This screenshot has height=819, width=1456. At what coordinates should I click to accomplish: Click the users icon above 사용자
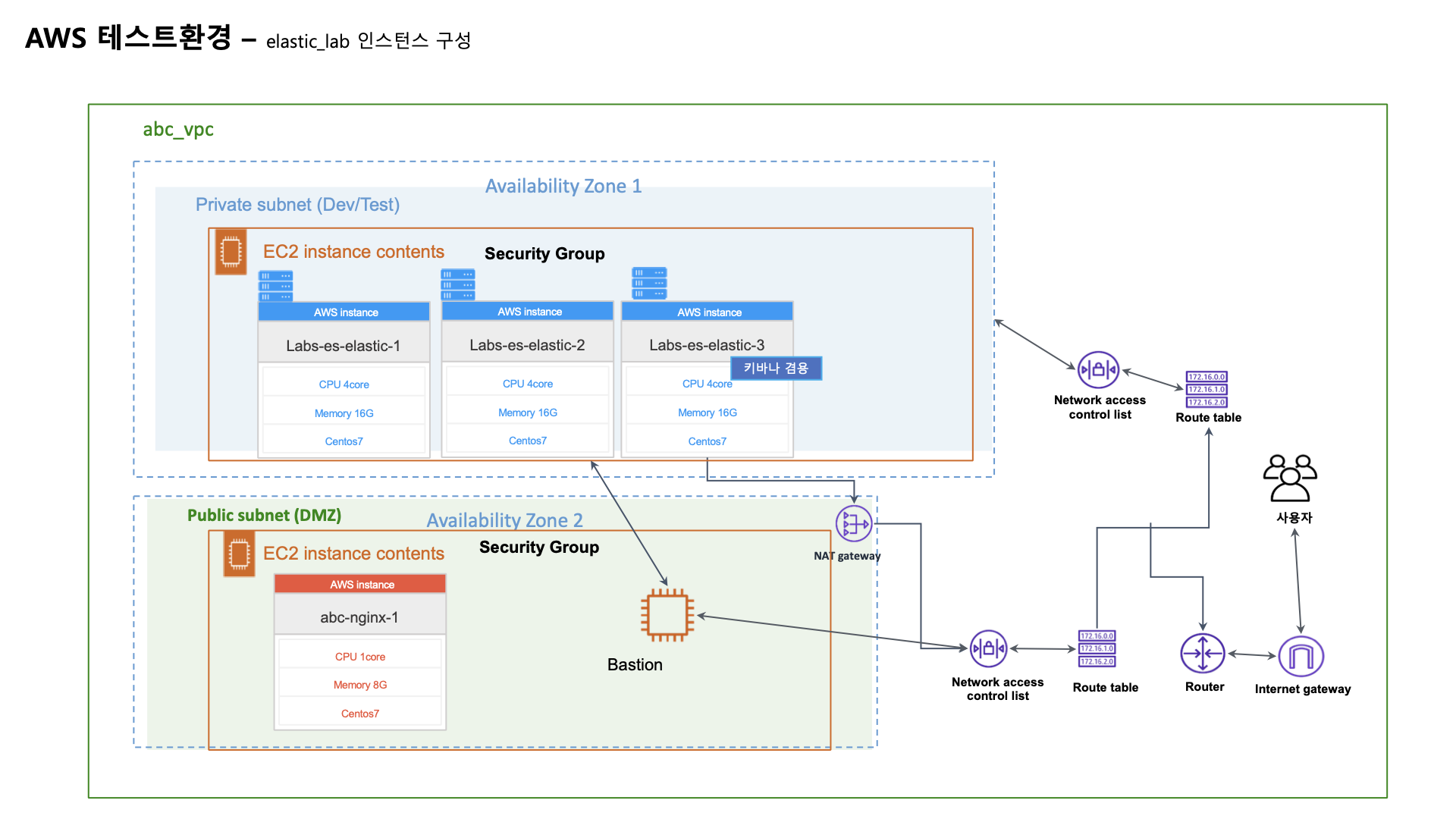[1290, 479]
